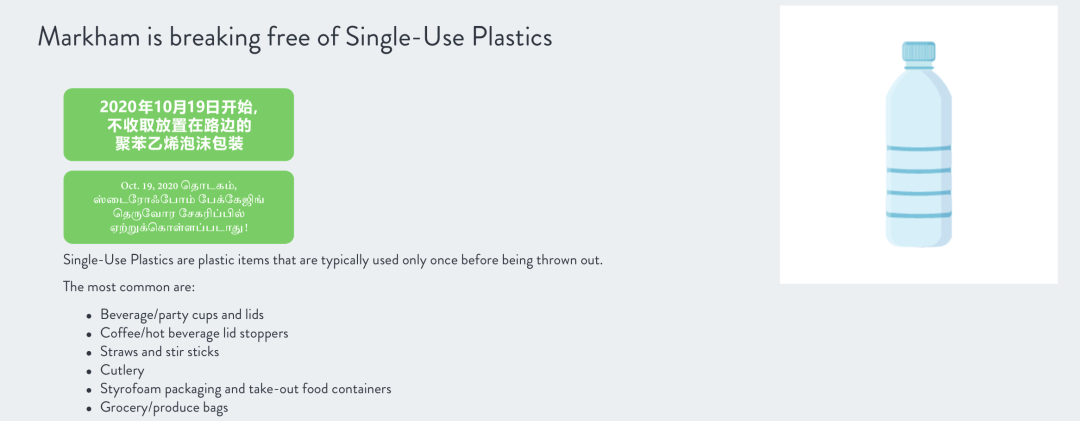Image resolution: width=1080 pixels, height=421 pixels.
Task: Click the bottle's ribbed stripe section
Action: point(919,181)
